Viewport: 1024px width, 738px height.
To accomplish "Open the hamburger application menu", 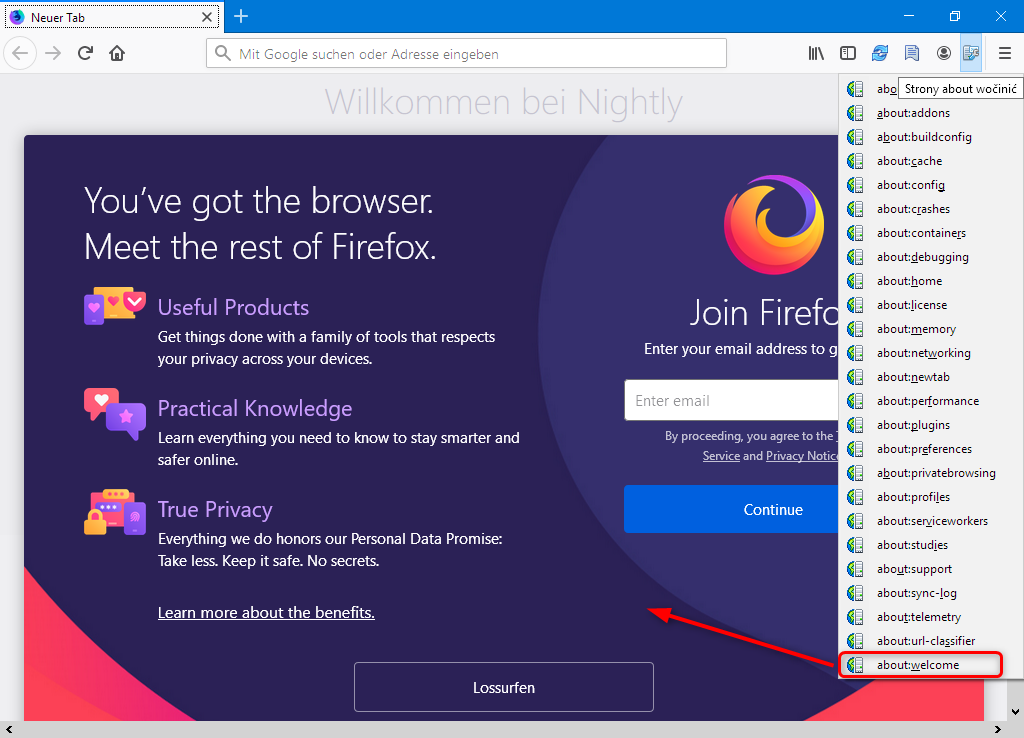I will (1005, 53).
